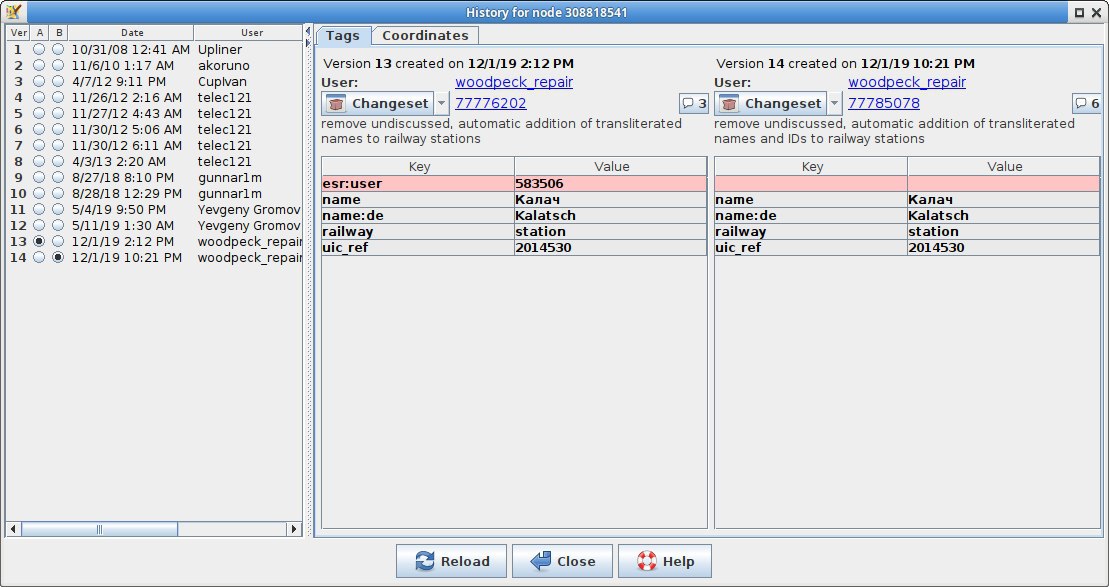Open Changeset dropdown arrow for version 13
1109x587 pixels.
[441, 103]
